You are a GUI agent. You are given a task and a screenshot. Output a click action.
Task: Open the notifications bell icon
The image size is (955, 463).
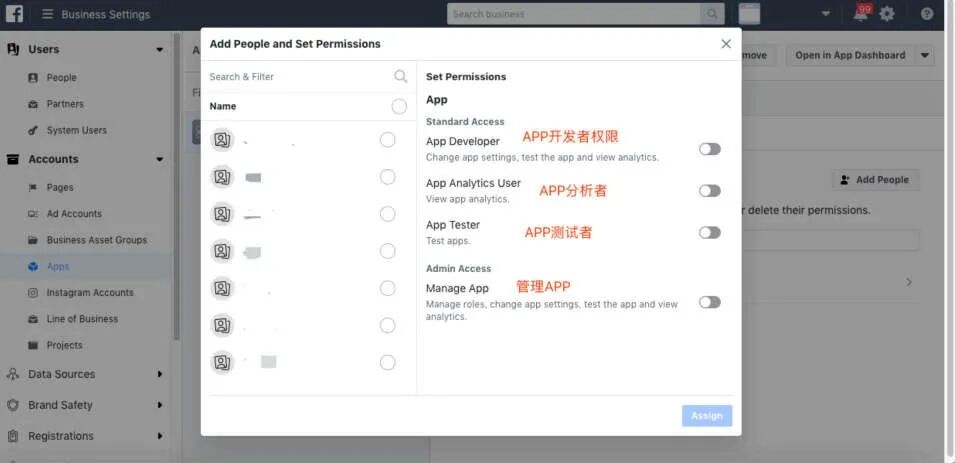coord(861,14)
